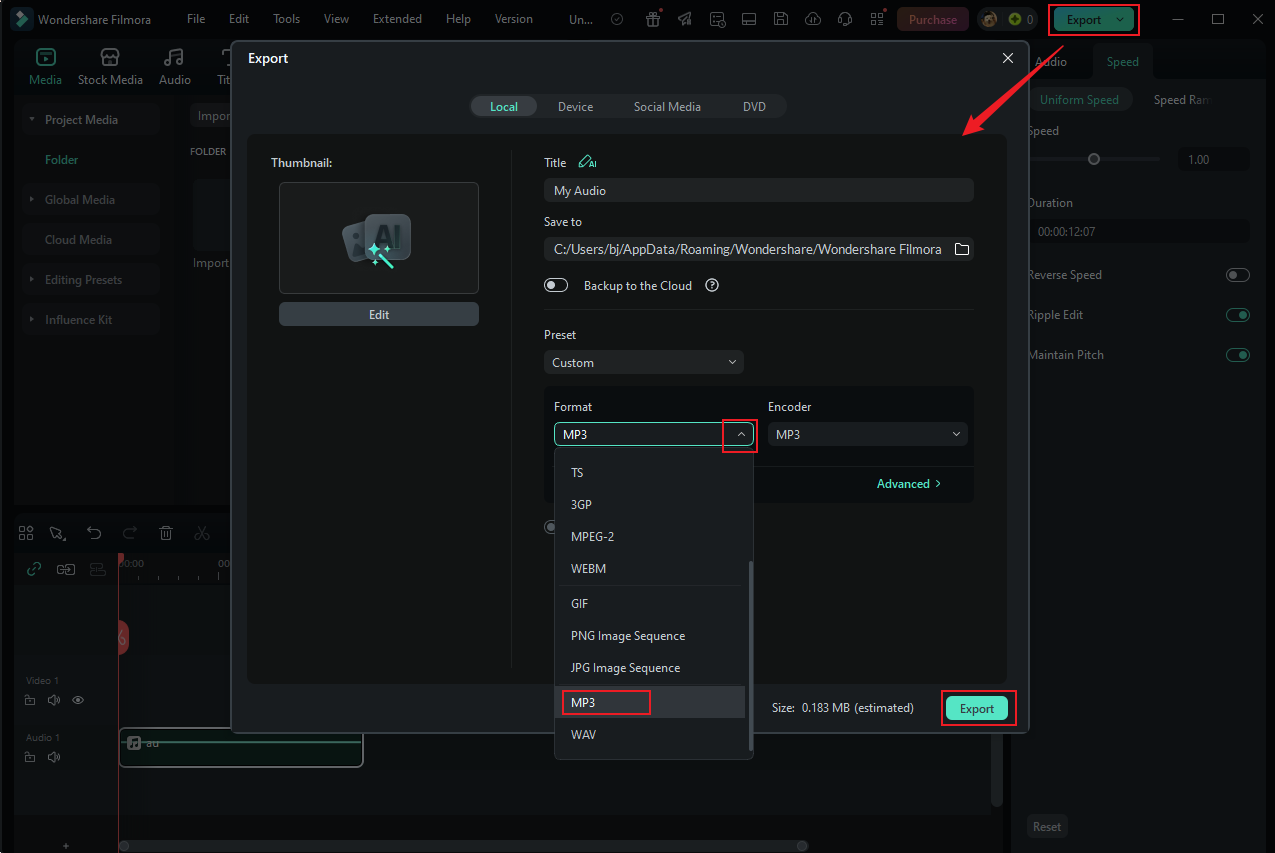
Task: Lock the Video 1 track
Action: (x=31, y=700)
